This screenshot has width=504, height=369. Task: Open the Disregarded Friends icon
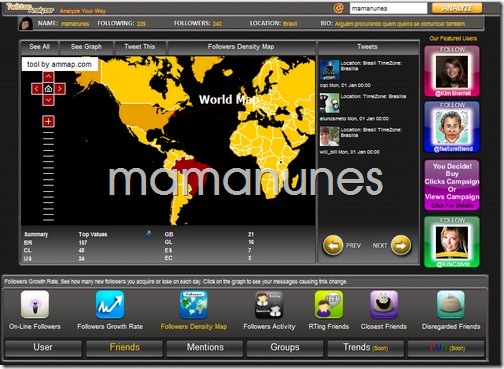tap(451, 304)
